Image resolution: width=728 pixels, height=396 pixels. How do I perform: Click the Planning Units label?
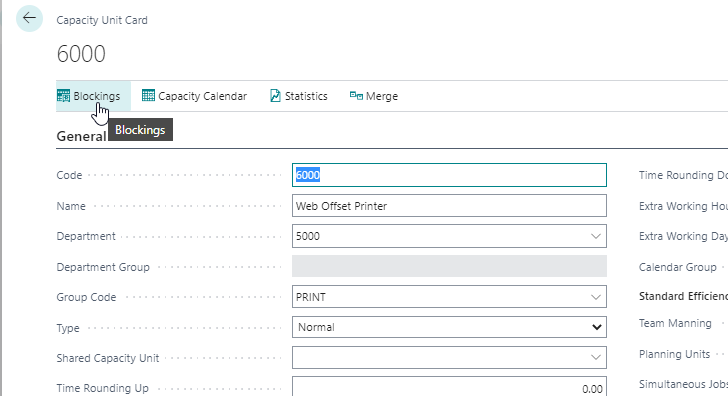pyautogui.click(x=674, y=354)
